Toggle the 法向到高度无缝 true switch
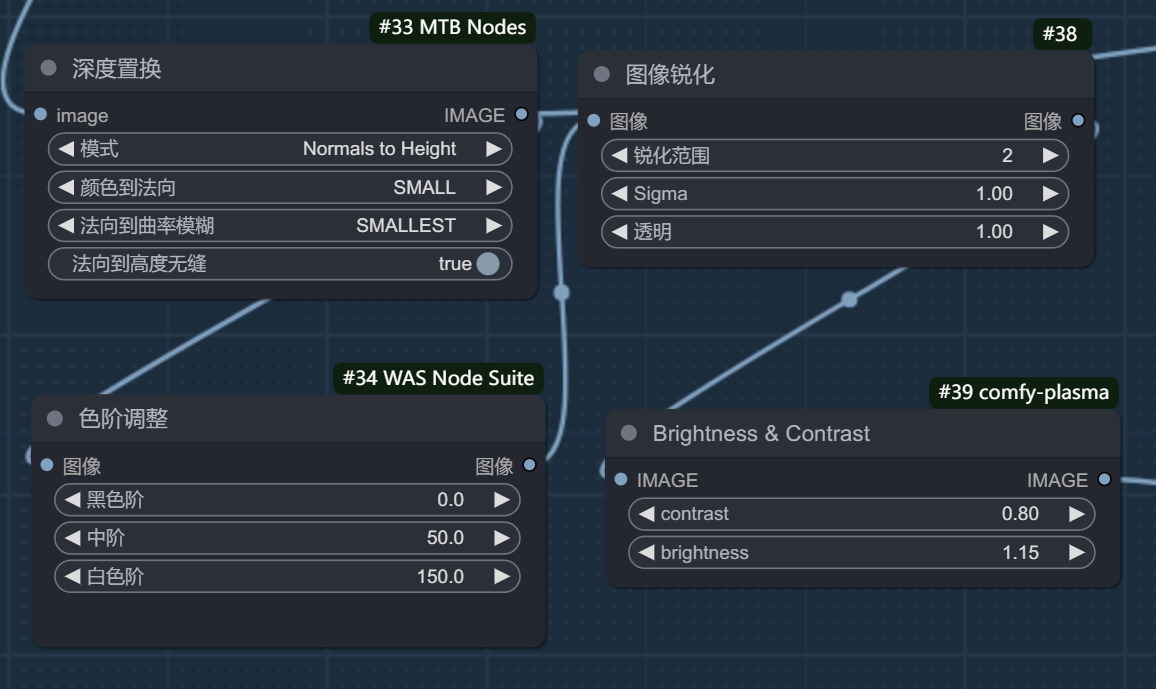Image resolution: width=1156 pixels, height=689 pixels. [488, 264]
